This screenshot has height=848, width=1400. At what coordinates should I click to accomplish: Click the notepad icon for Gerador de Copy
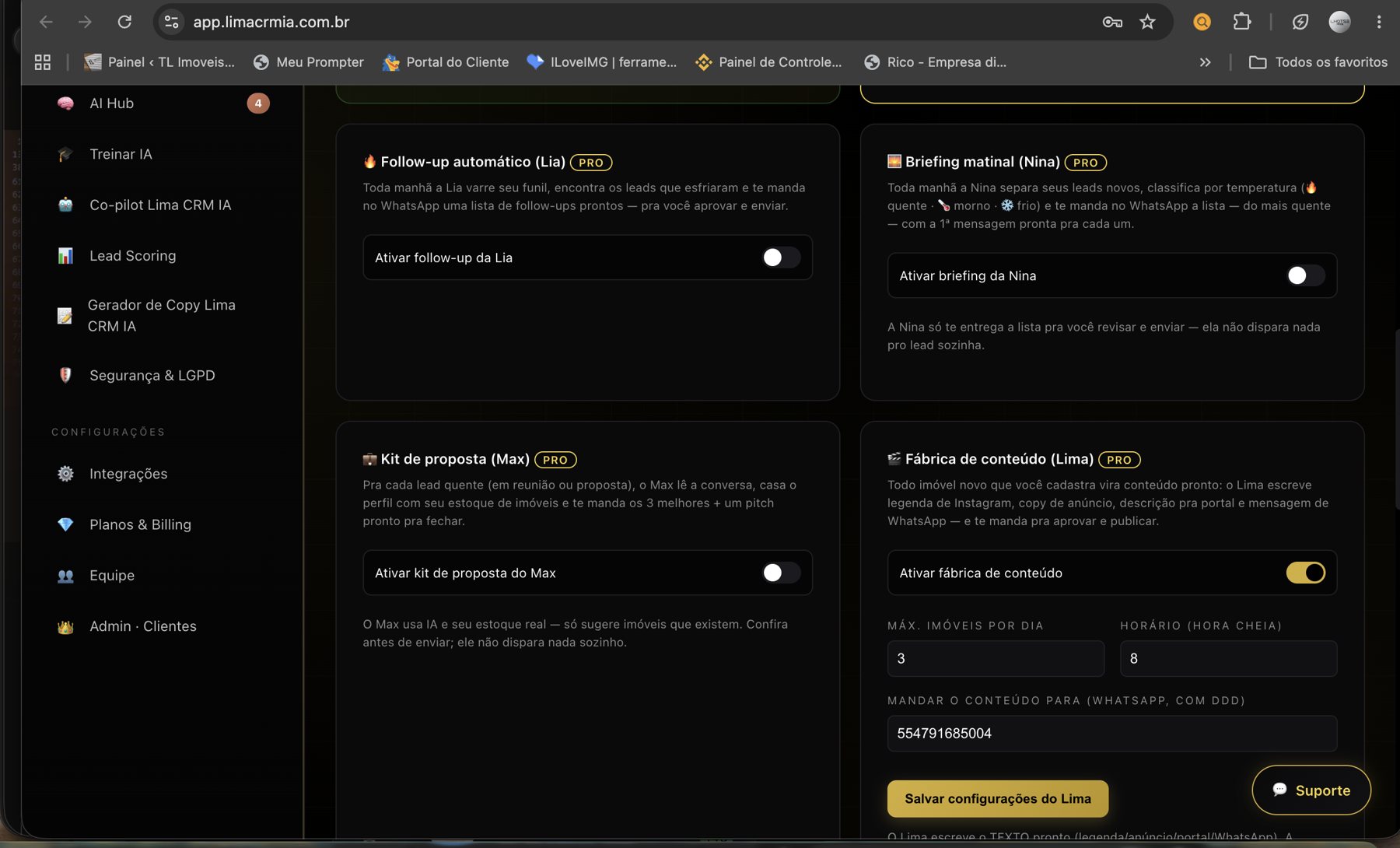pos(65,315)
